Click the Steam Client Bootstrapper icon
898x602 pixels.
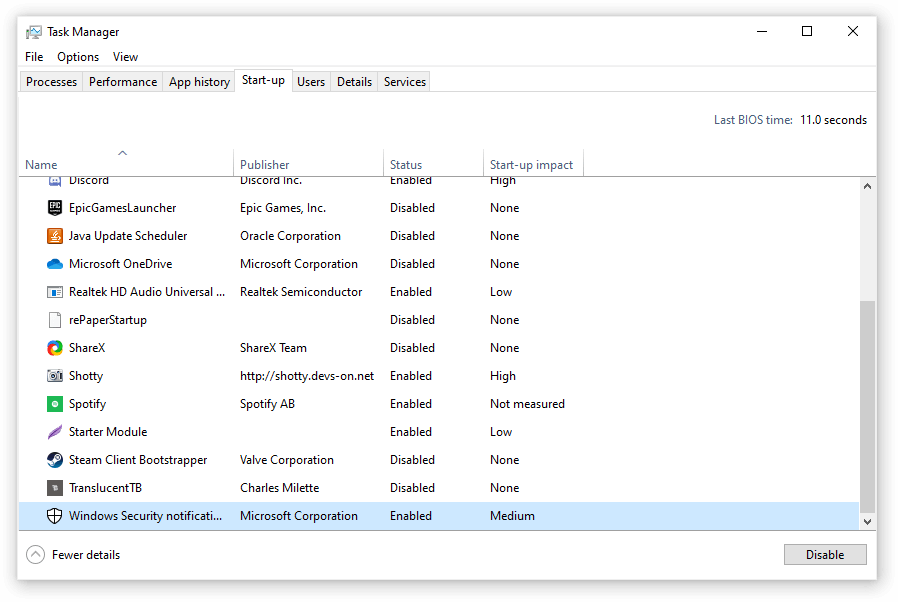[54, 460]
